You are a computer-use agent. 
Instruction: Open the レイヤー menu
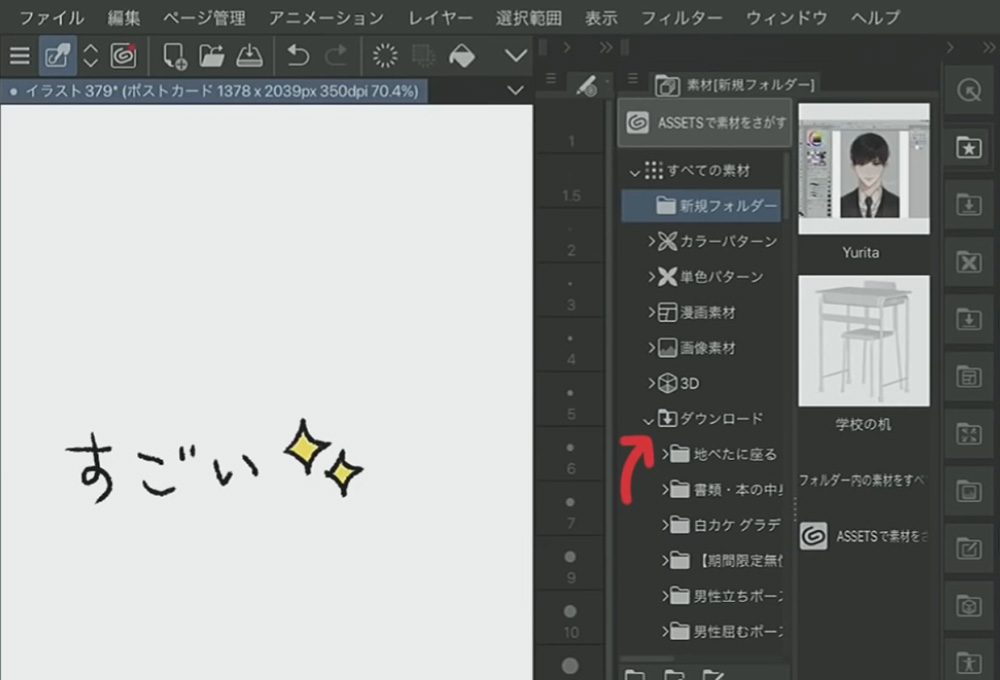click(441, 18)
